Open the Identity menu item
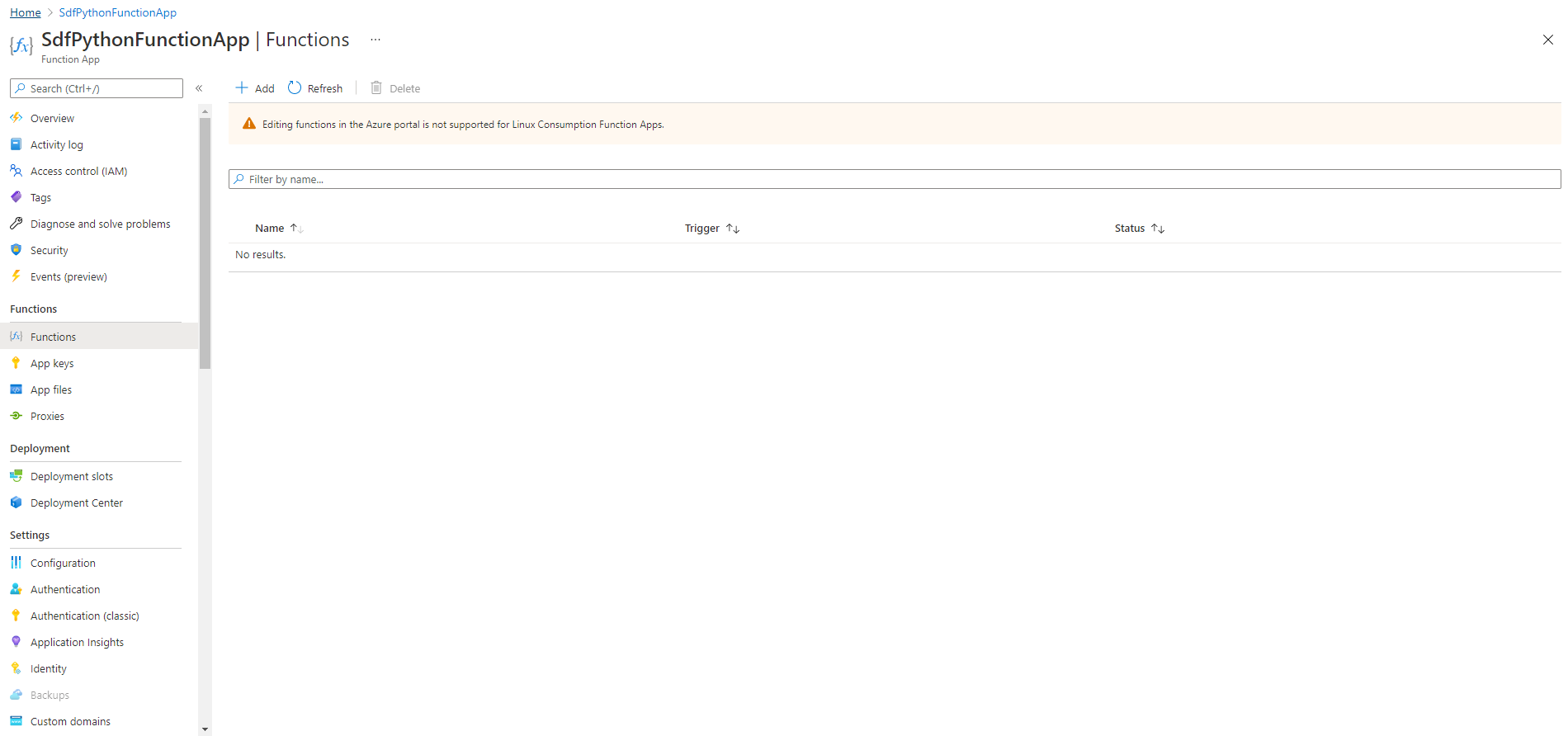Screen dimensions: 1568x736 [99, 668]
